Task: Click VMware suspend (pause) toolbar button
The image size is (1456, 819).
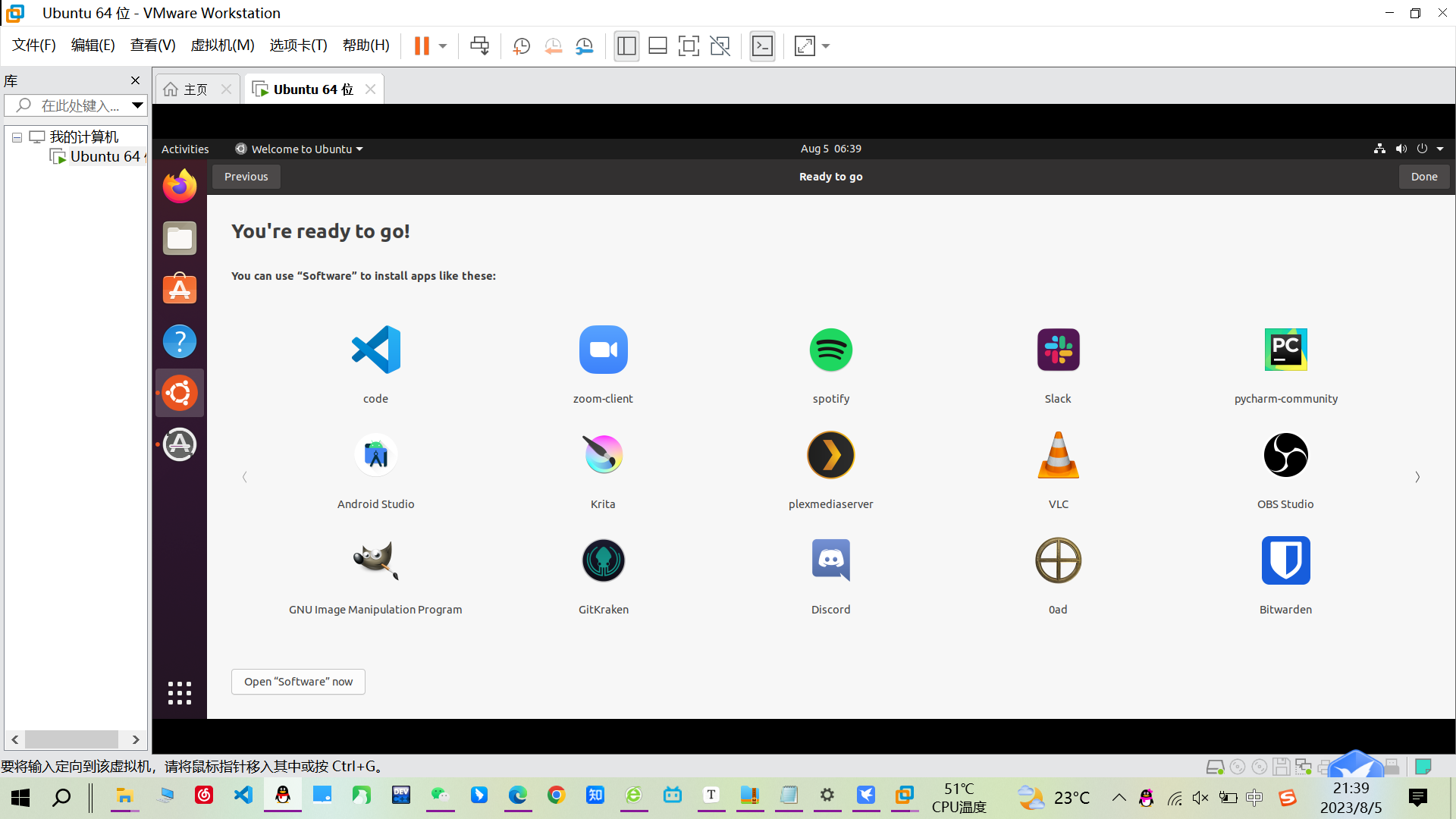Action: pyautogui.click(x=422, y=46)
